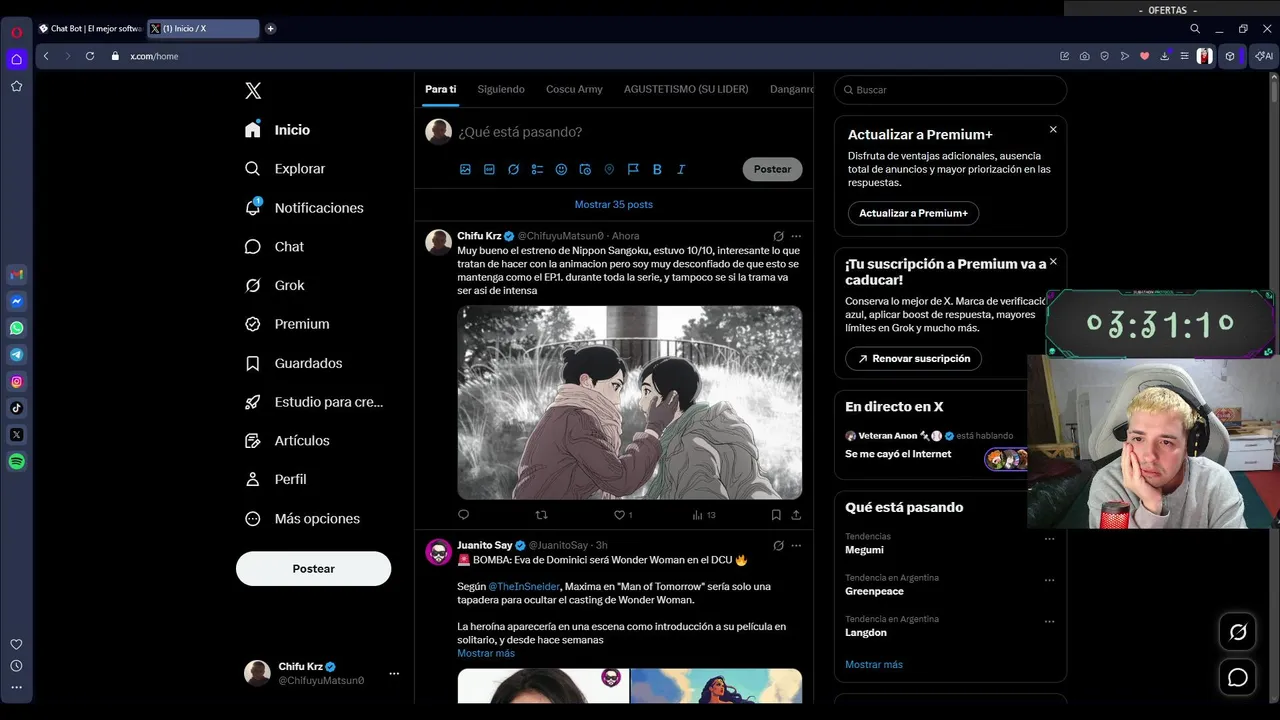Show 35 new posts
Viewport: 1280px width, 720px height.
pyautogui.click(x=614, y=204)
